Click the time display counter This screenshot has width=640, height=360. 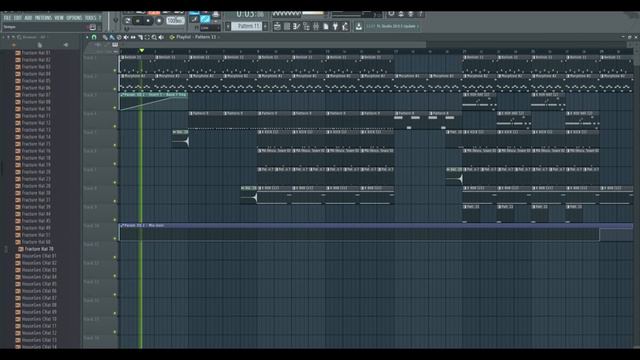[250, 15]
